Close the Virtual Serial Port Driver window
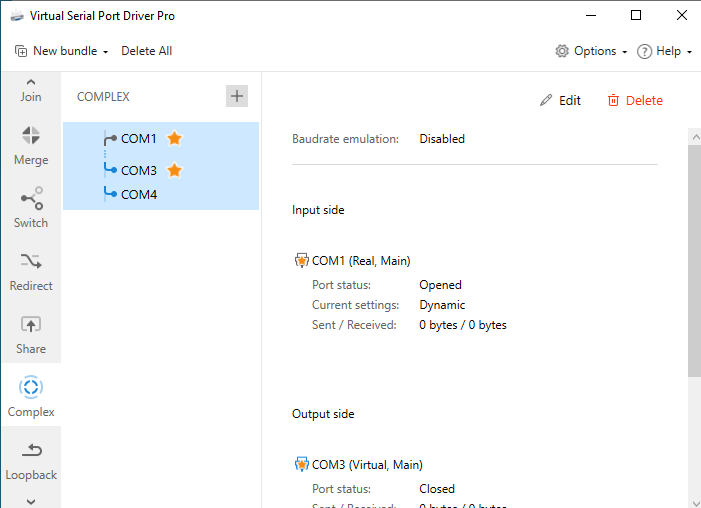Image resolution: width=701 pixels, height=508 pixels. [681, 16]
